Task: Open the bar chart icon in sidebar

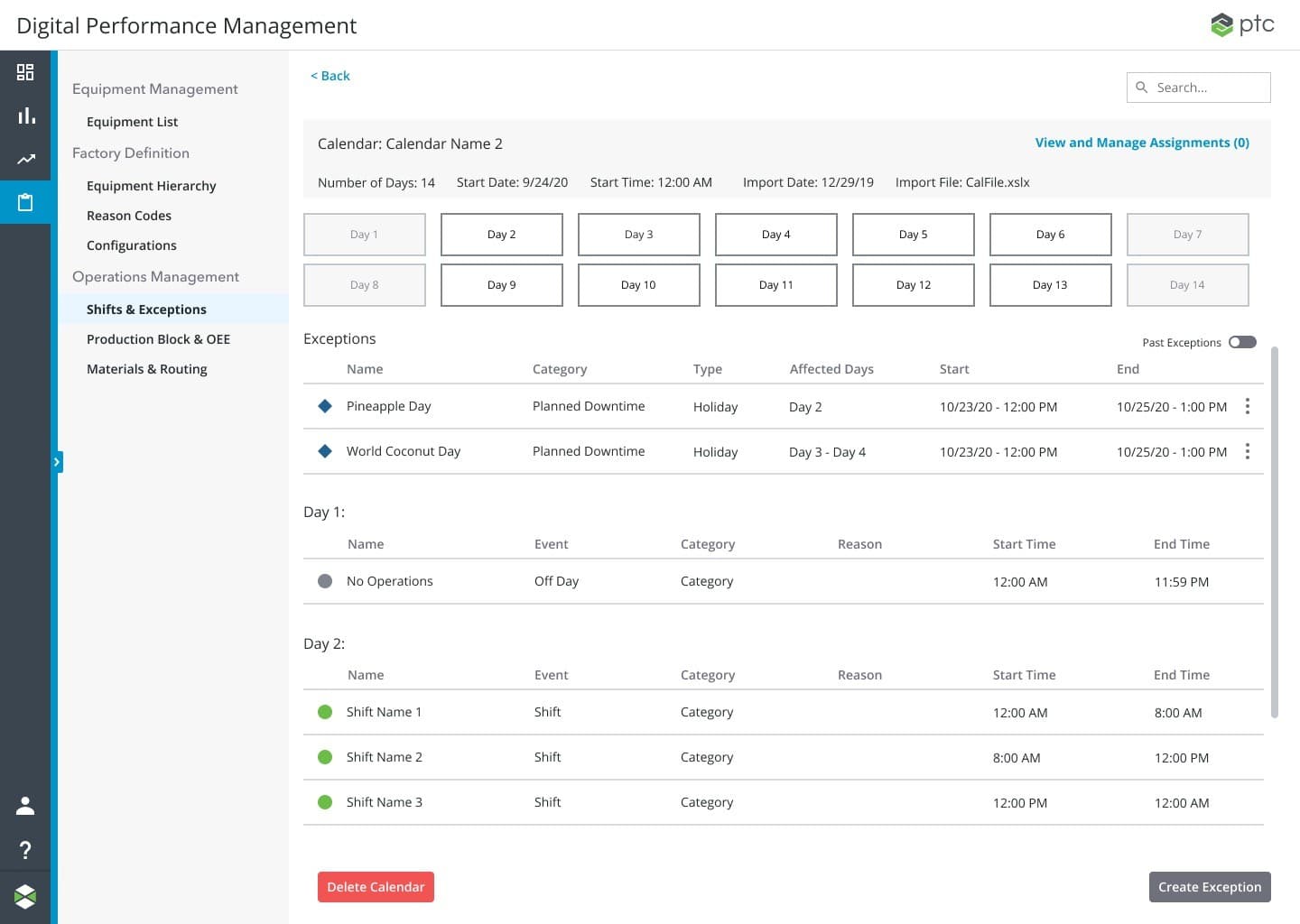Action: pyautogui.click(x=25, y=115)
